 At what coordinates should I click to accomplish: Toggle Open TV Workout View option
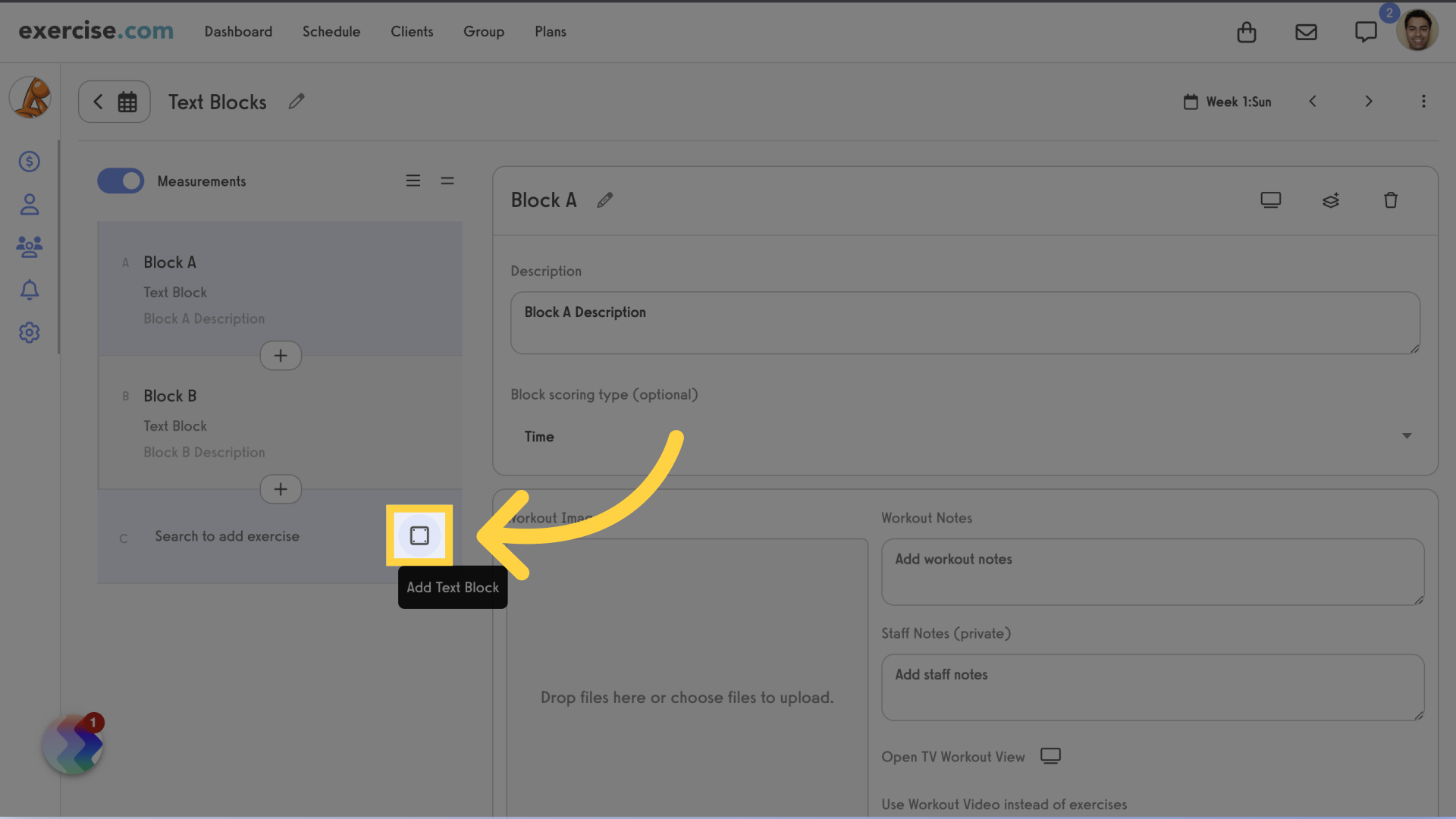click(1051, 757)
